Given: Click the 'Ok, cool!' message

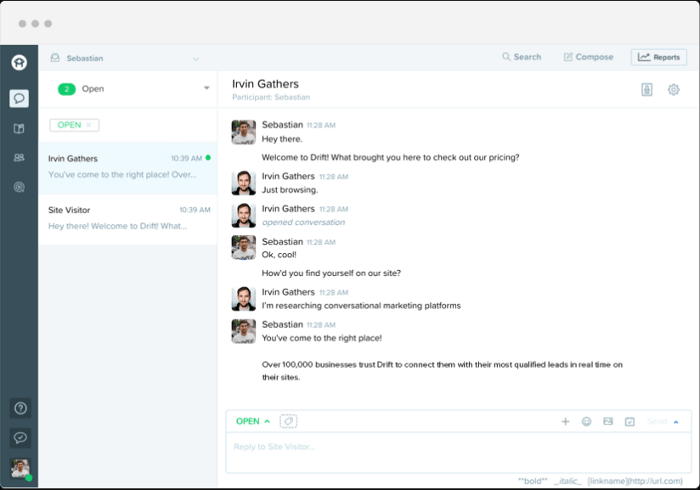Looking at the screenshot, I should pyautogui.click(x=279, y=255).
